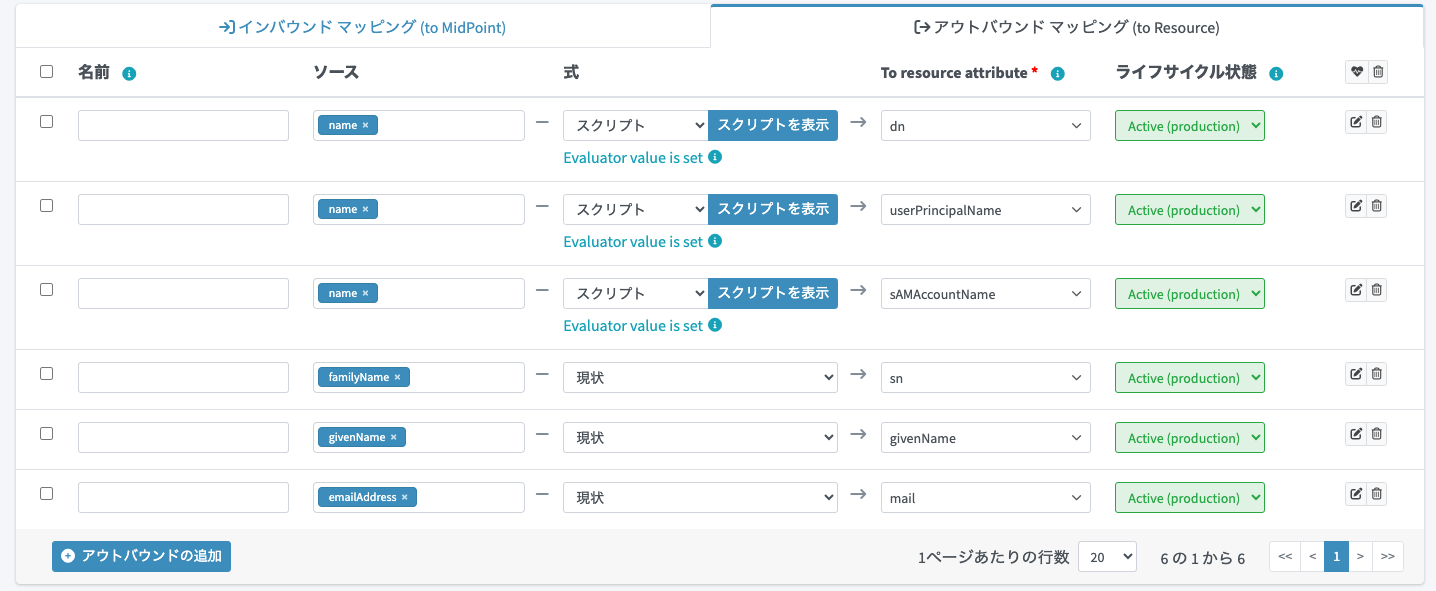The height and width of the screenshot is (591, 1436).
Task: Remove name source tag in dn row
Action: click(365, 125)
